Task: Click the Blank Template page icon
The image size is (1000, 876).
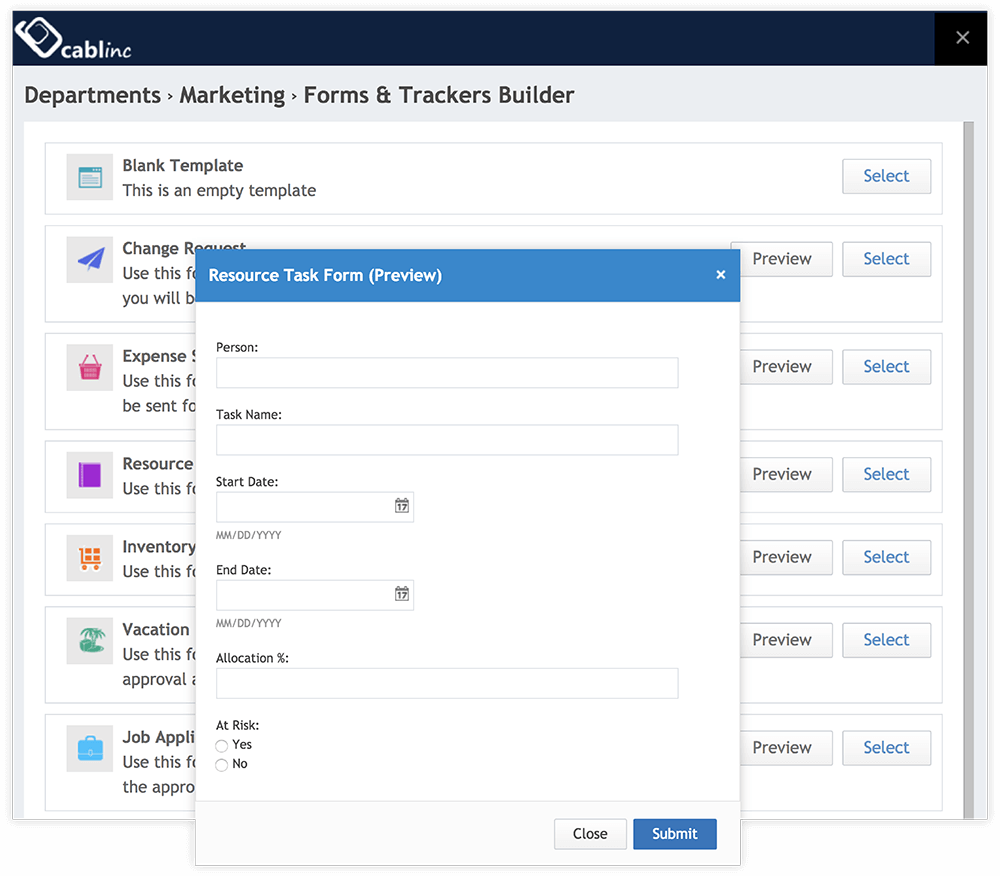Action: click(88, 177)
